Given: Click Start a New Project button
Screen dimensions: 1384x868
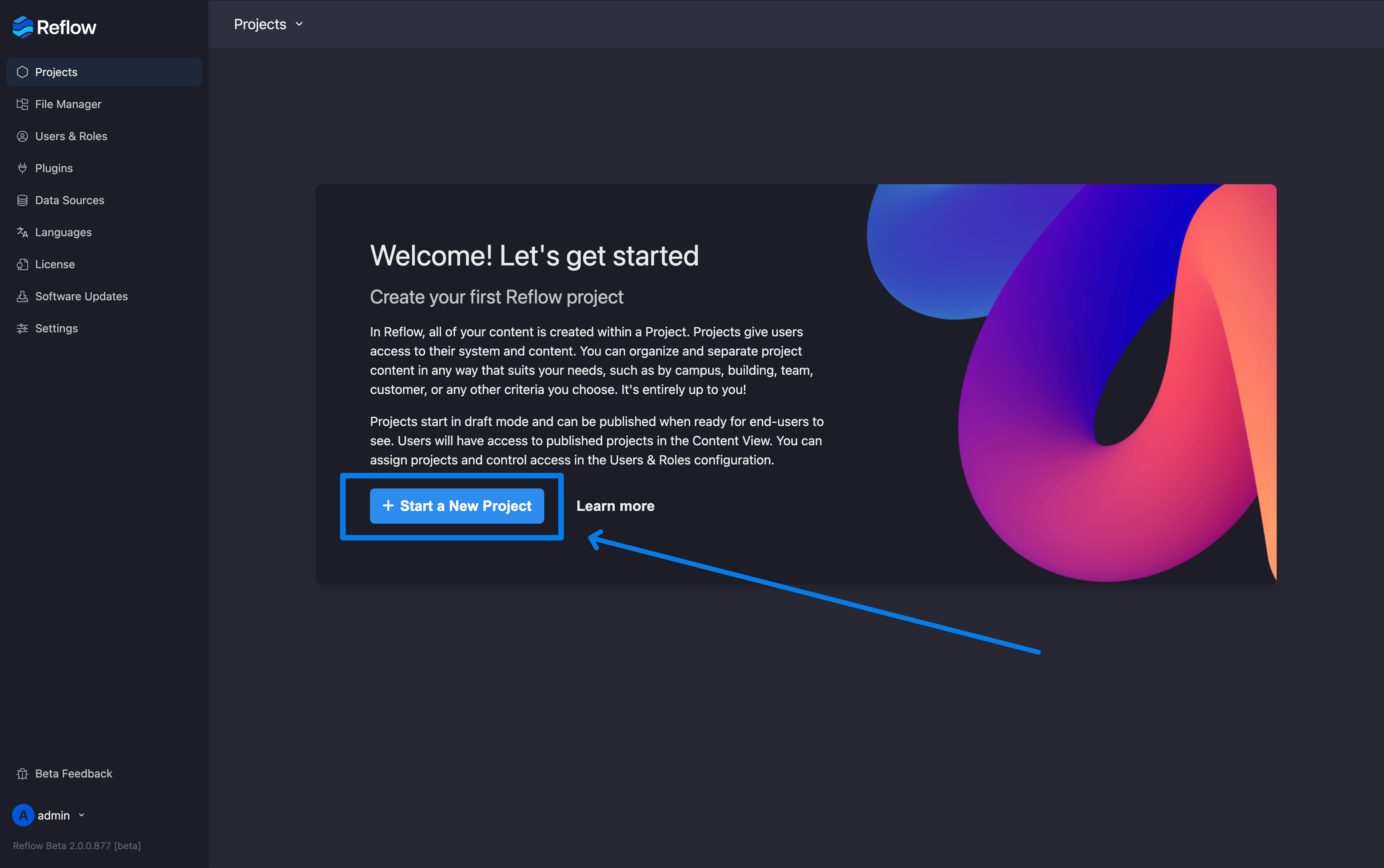Looking at the screenshot, I should pyautogui.click(x=457, y=506).
